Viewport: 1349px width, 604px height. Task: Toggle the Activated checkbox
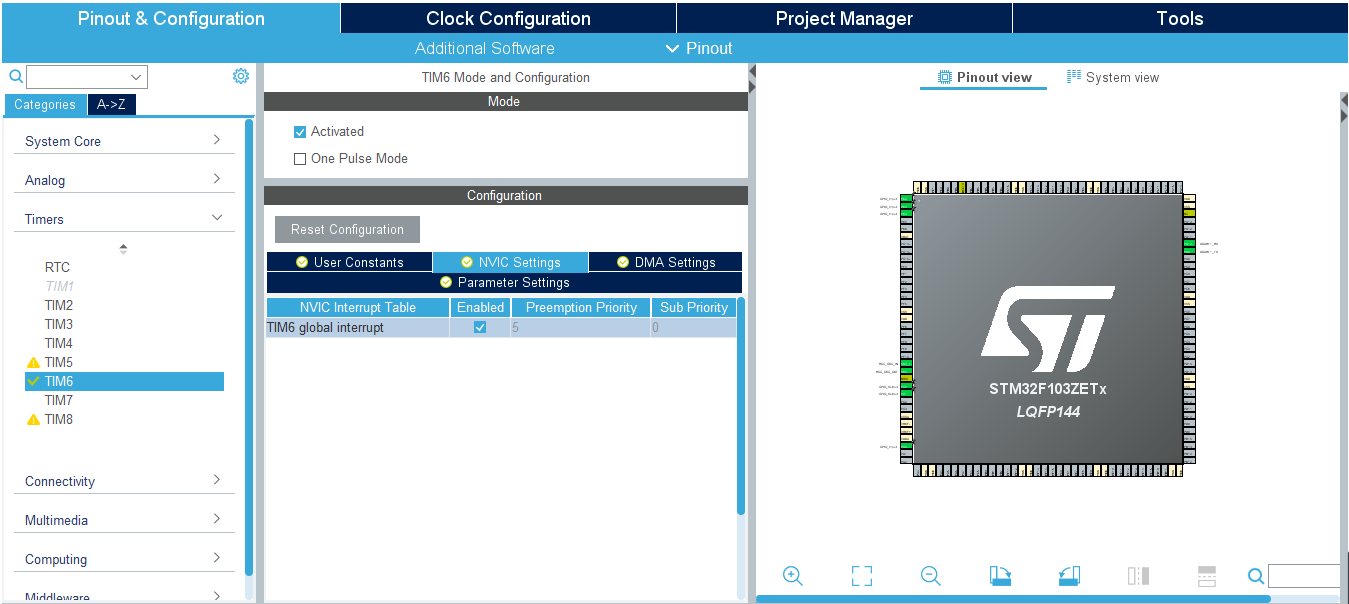tap(299, 132)
